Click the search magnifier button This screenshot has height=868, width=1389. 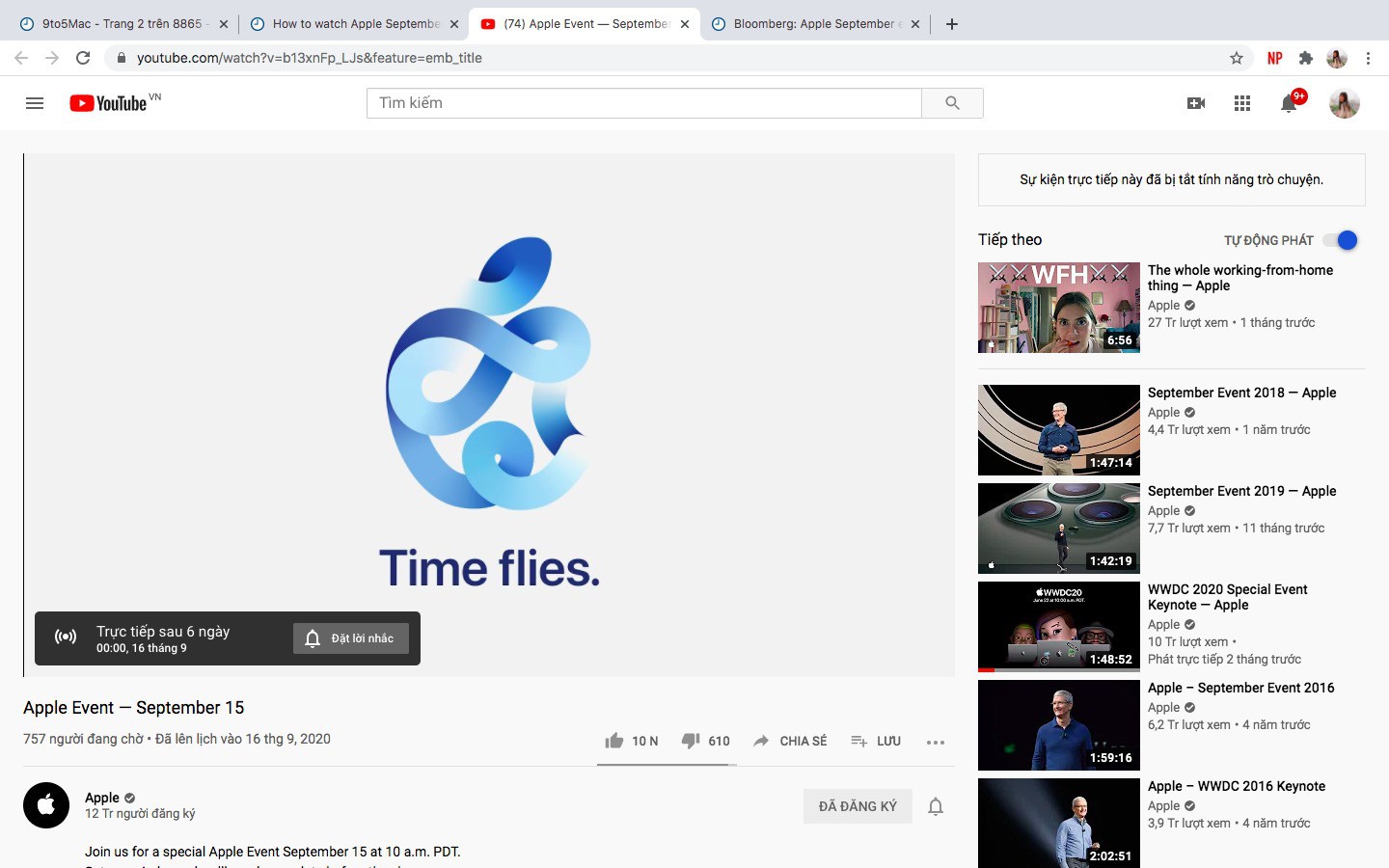pyautogui.click(x=952, y=103)
